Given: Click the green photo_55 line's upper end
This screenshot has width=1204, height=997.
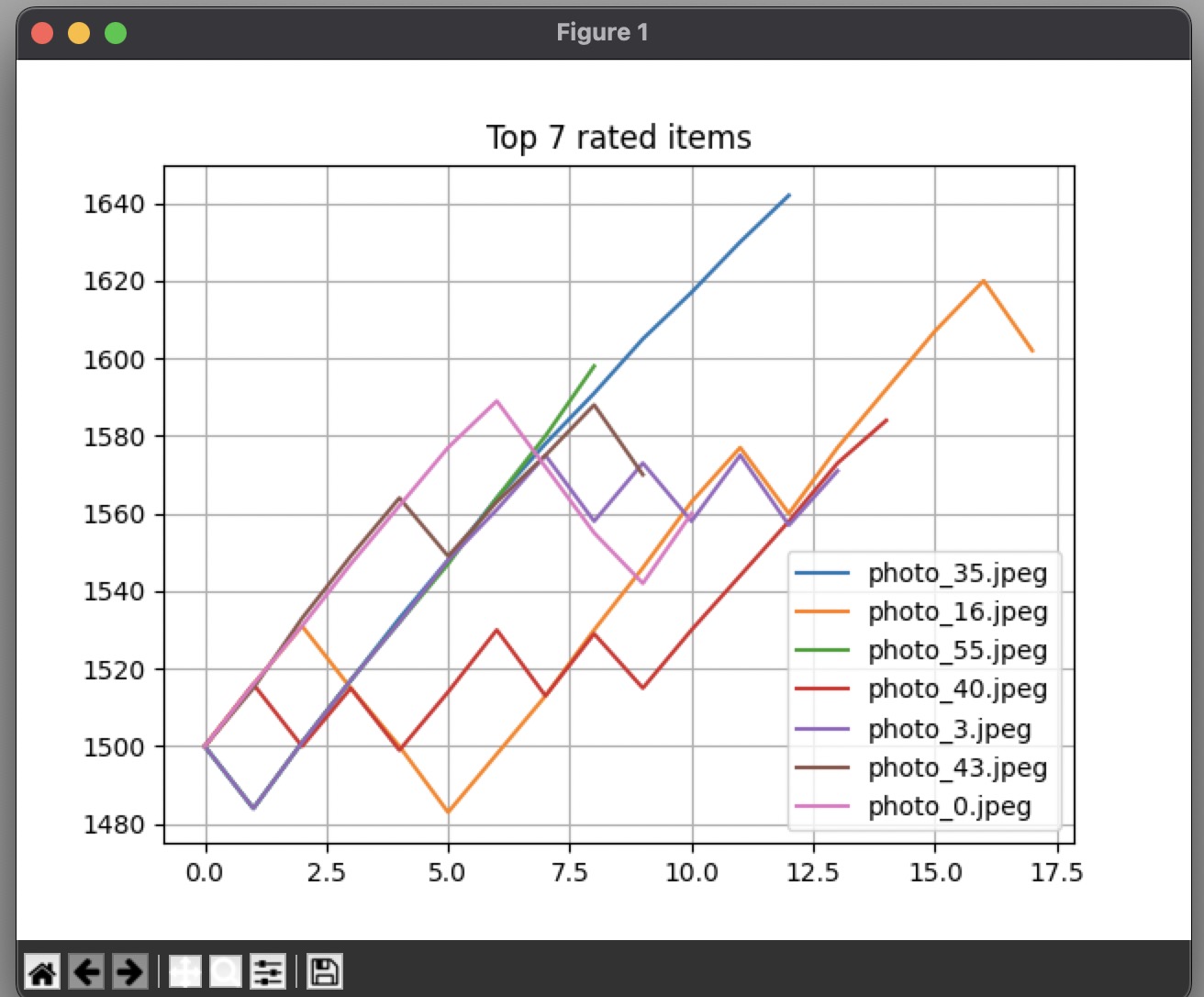Looking at the screenshot, I should pos(594,365).
